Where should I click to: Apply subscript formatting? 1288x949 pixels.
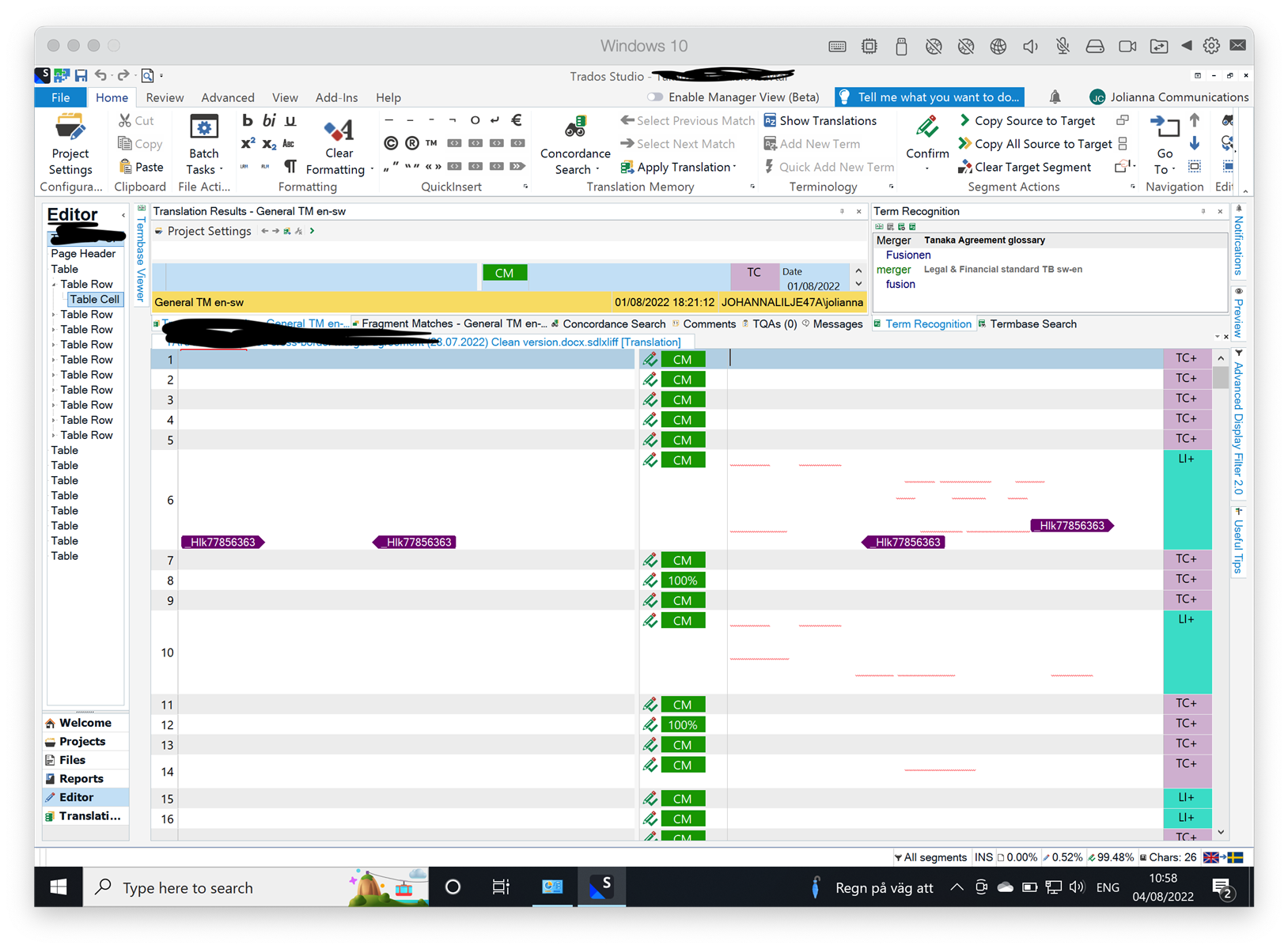pyautogui.click(x=269, y=144)
